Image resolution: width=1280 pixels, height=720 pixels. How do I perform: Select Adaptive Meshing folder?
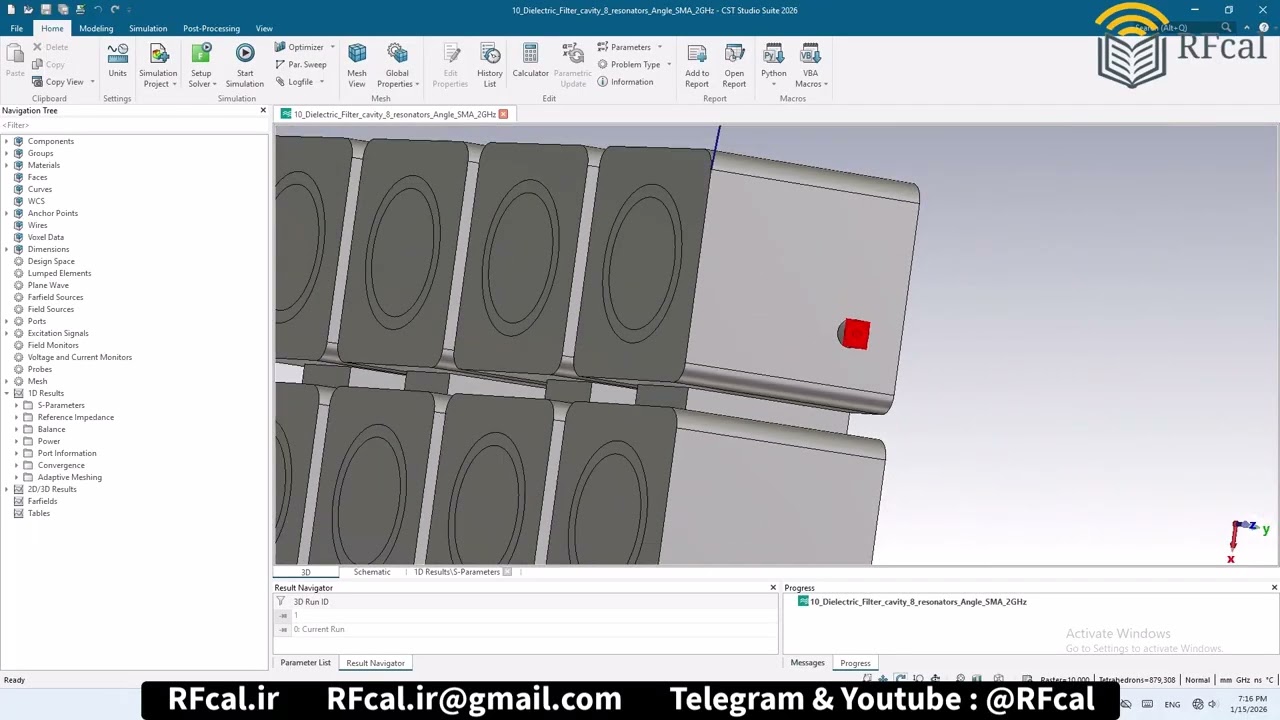(69, 477)
